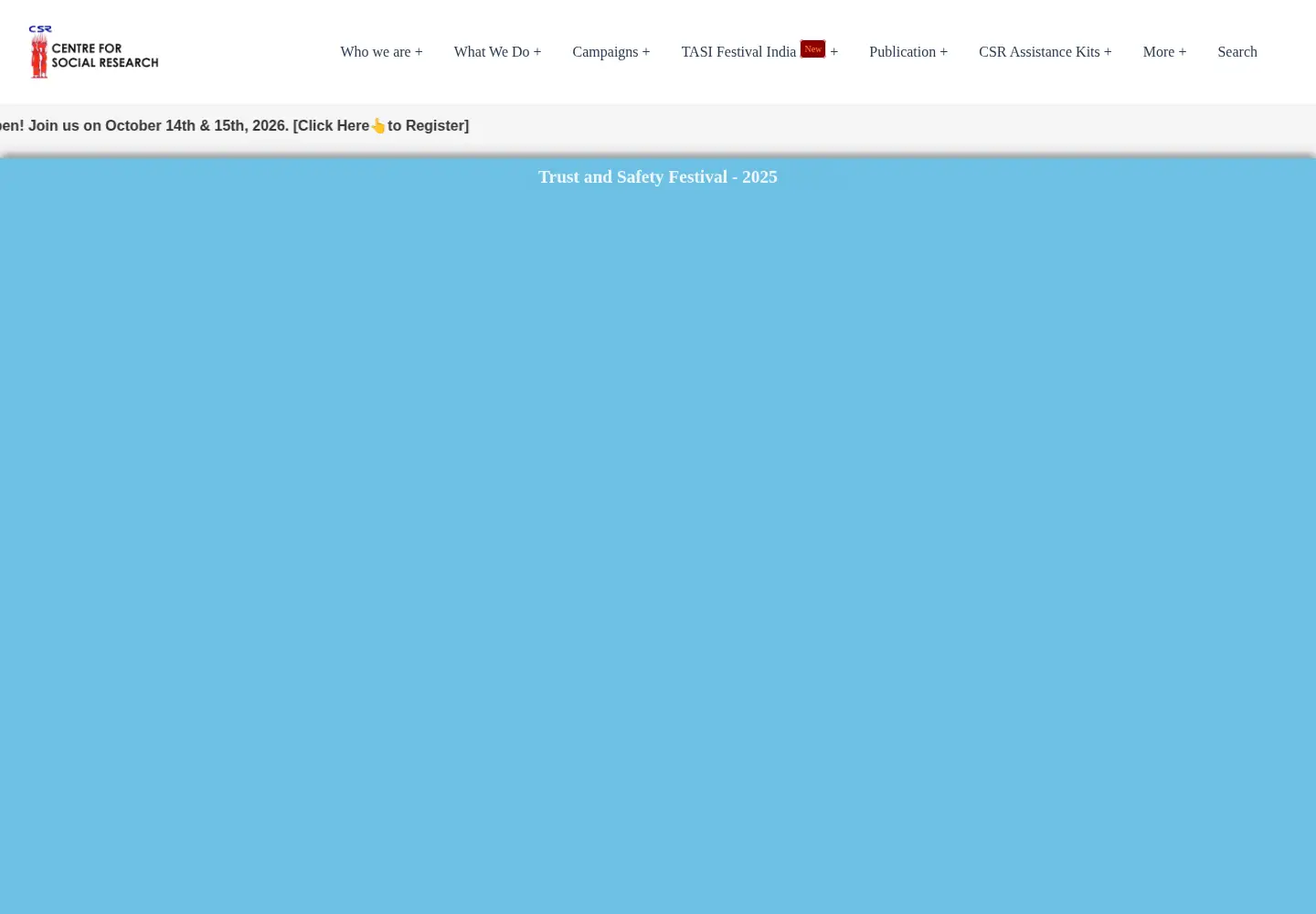Click the Trust and Safety Festival - 2025 heading

click(658, 177)
